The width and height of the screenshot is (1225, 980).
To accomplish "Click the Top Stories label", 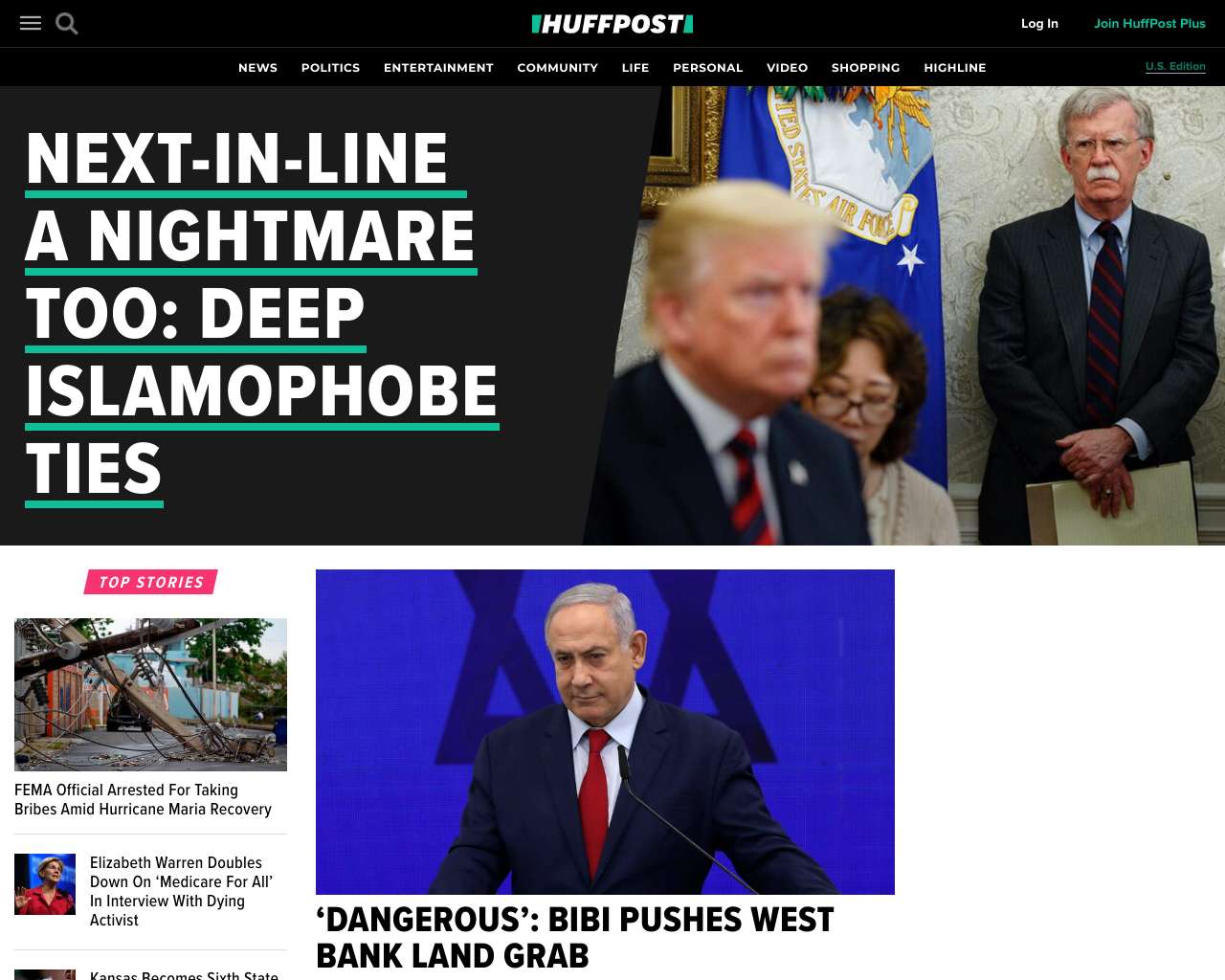I will coord(151,582).
